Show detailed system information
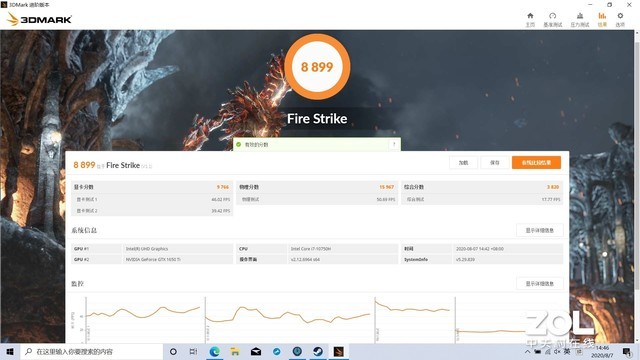Image resolution: width=640 pixels, height=360 pixels. click(540, 230)
